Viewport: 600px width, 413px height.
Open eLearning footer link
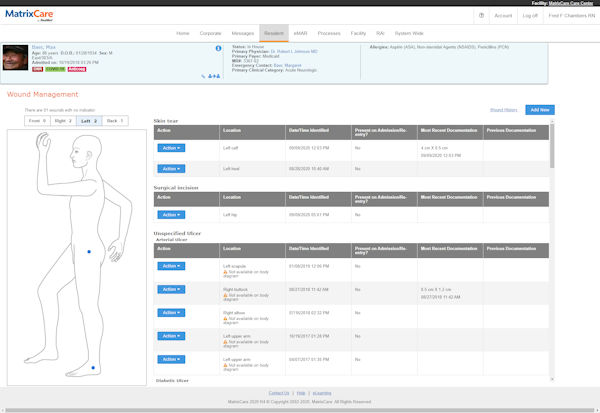click(x=322, y=393)
